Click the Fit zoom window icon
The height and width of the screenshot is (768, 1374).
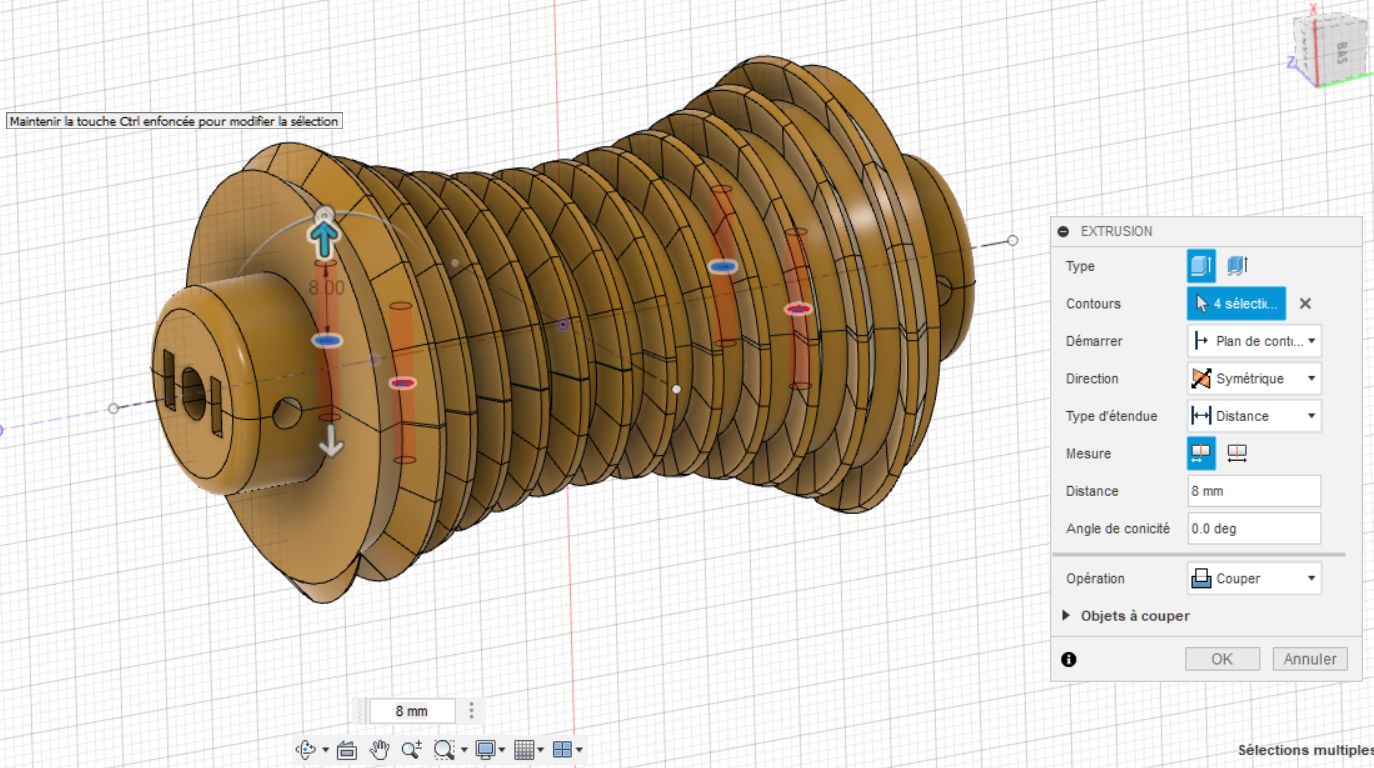445,749
